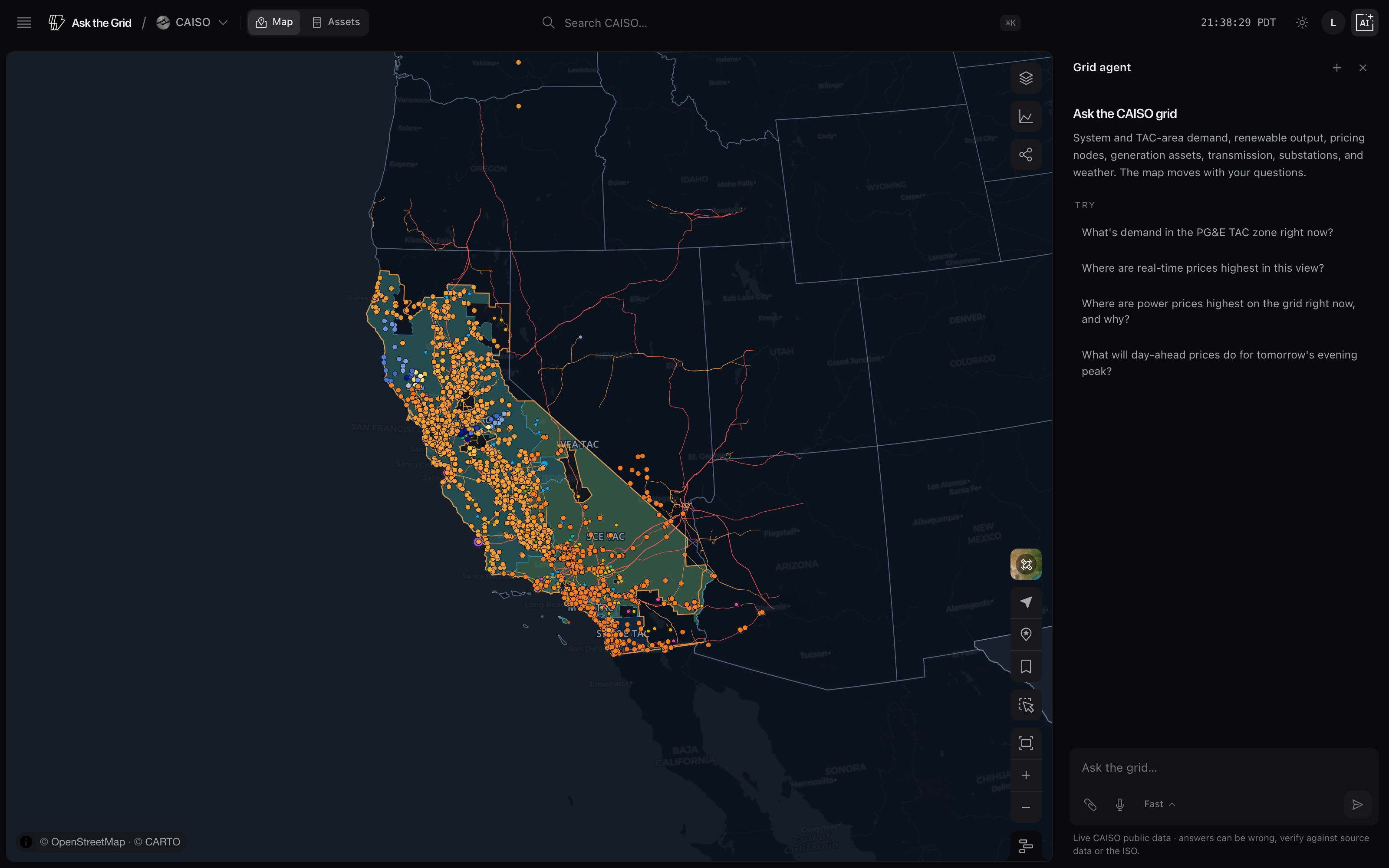Ask where real-time prices are highest in view
This screenshot has width=1389, height=868.
pos(1202,268)
